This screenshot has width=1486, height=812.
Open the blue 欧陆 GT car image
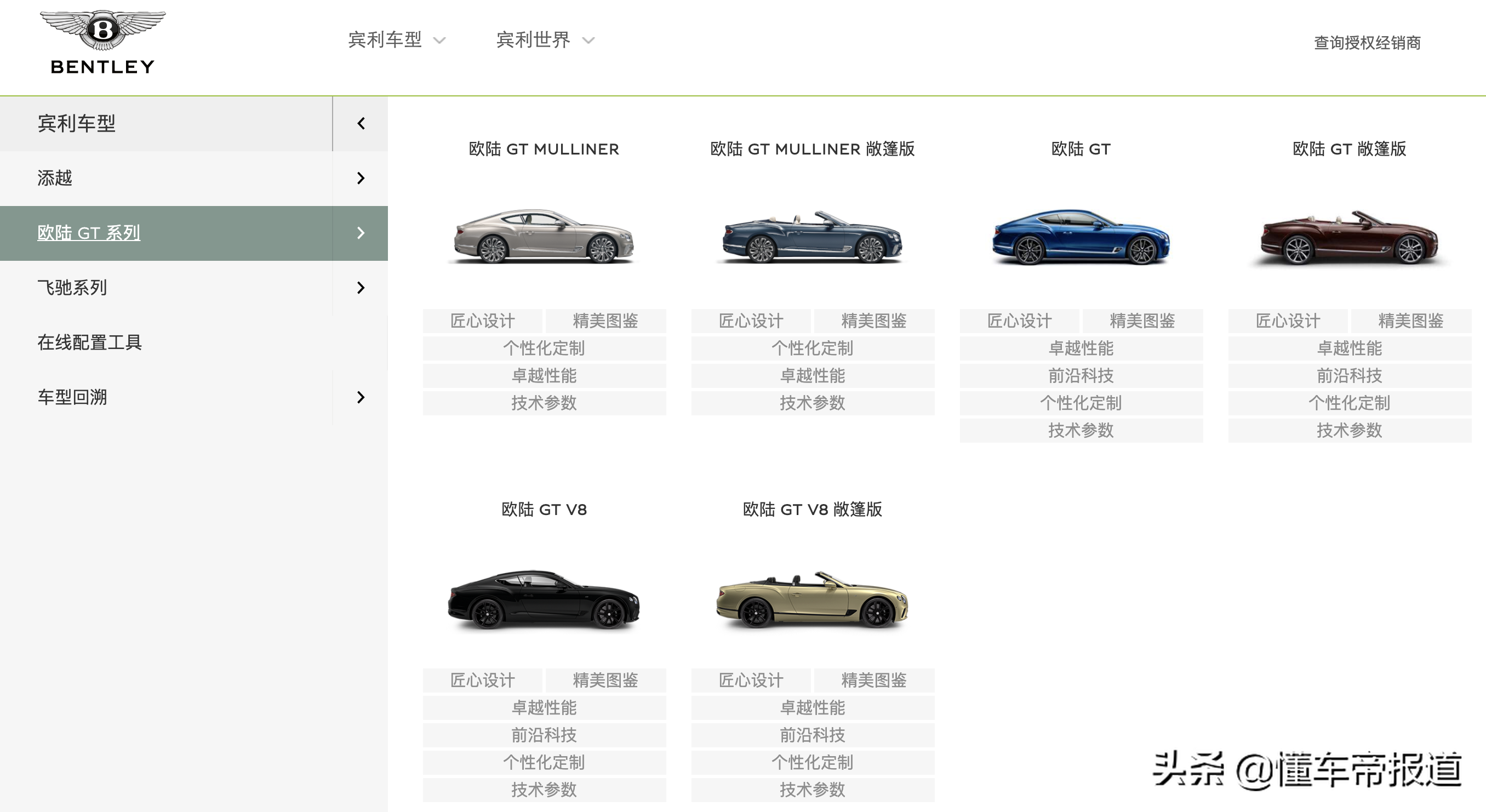coord(1081,237)
